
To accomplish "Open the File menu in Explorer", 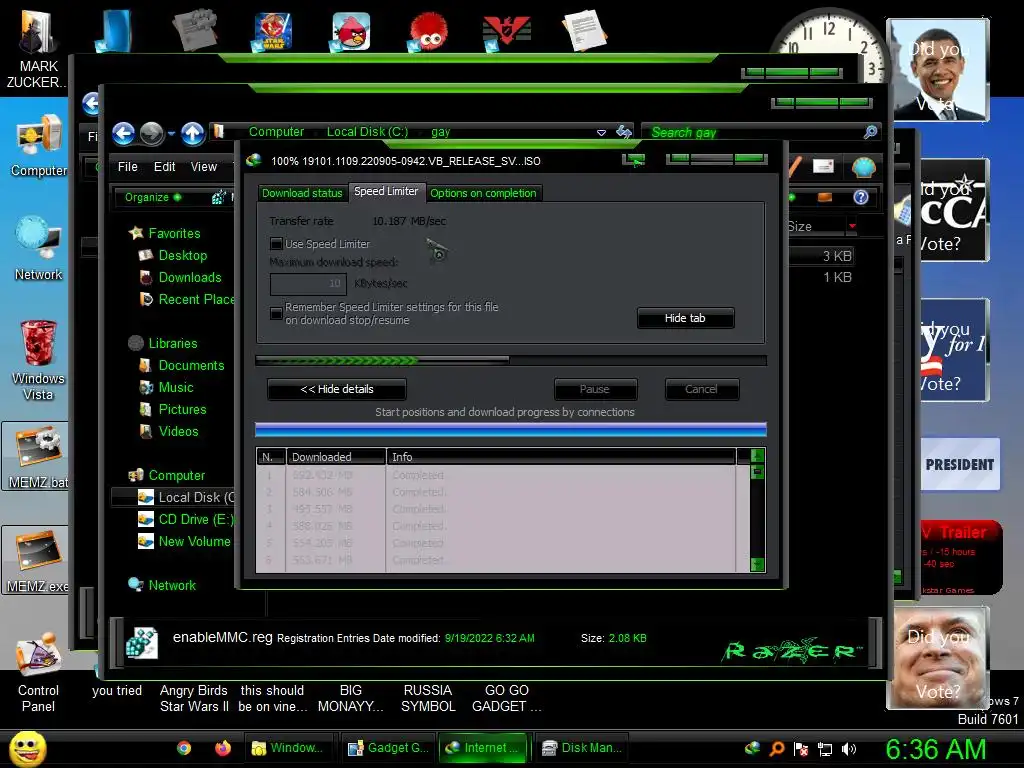I will pyautogui.click(x=127, y=167).
